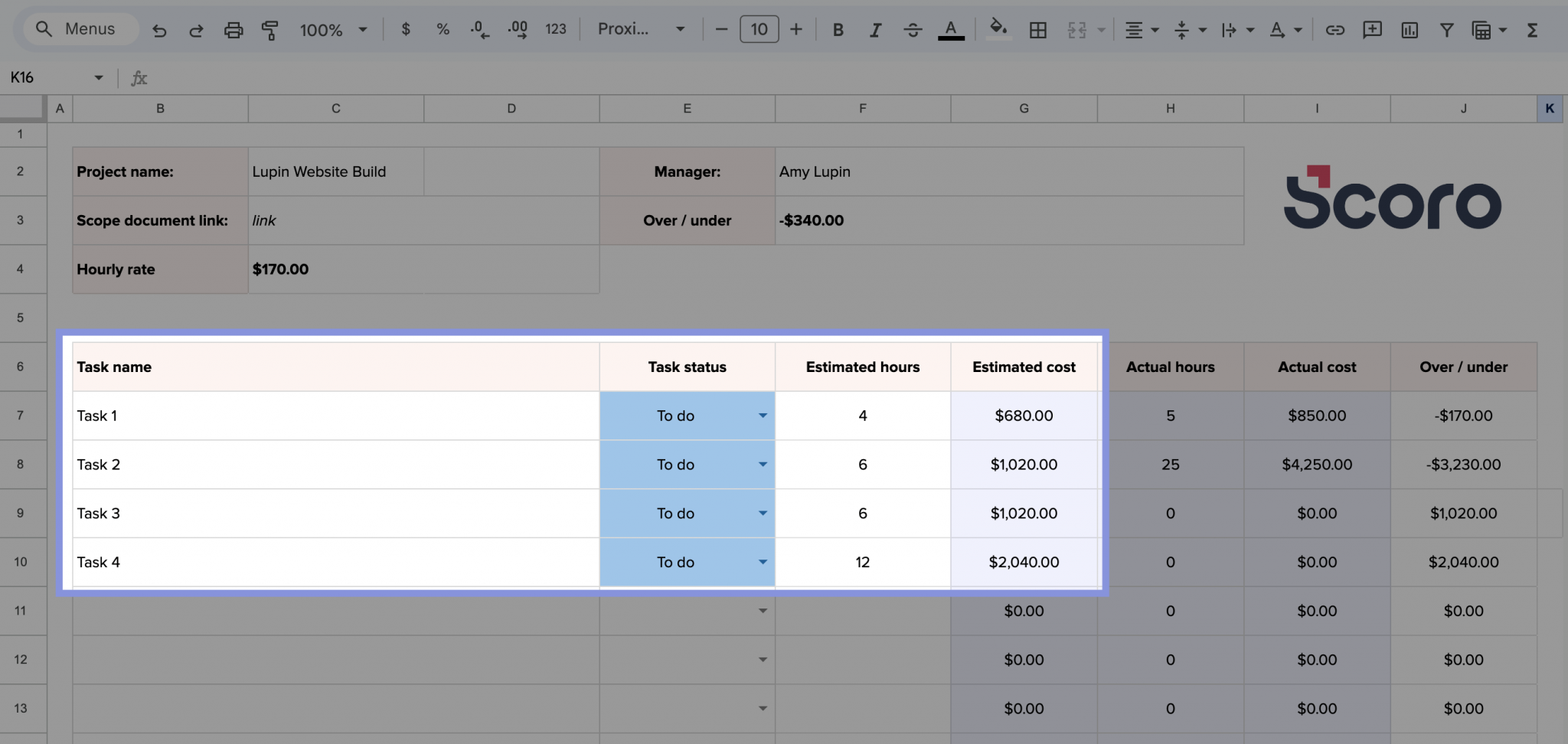Image resolution: width=1568 pixels, height=744 pixels.
Task: Increase font size with the plus stepper
Action: click(x=796, y=29)
